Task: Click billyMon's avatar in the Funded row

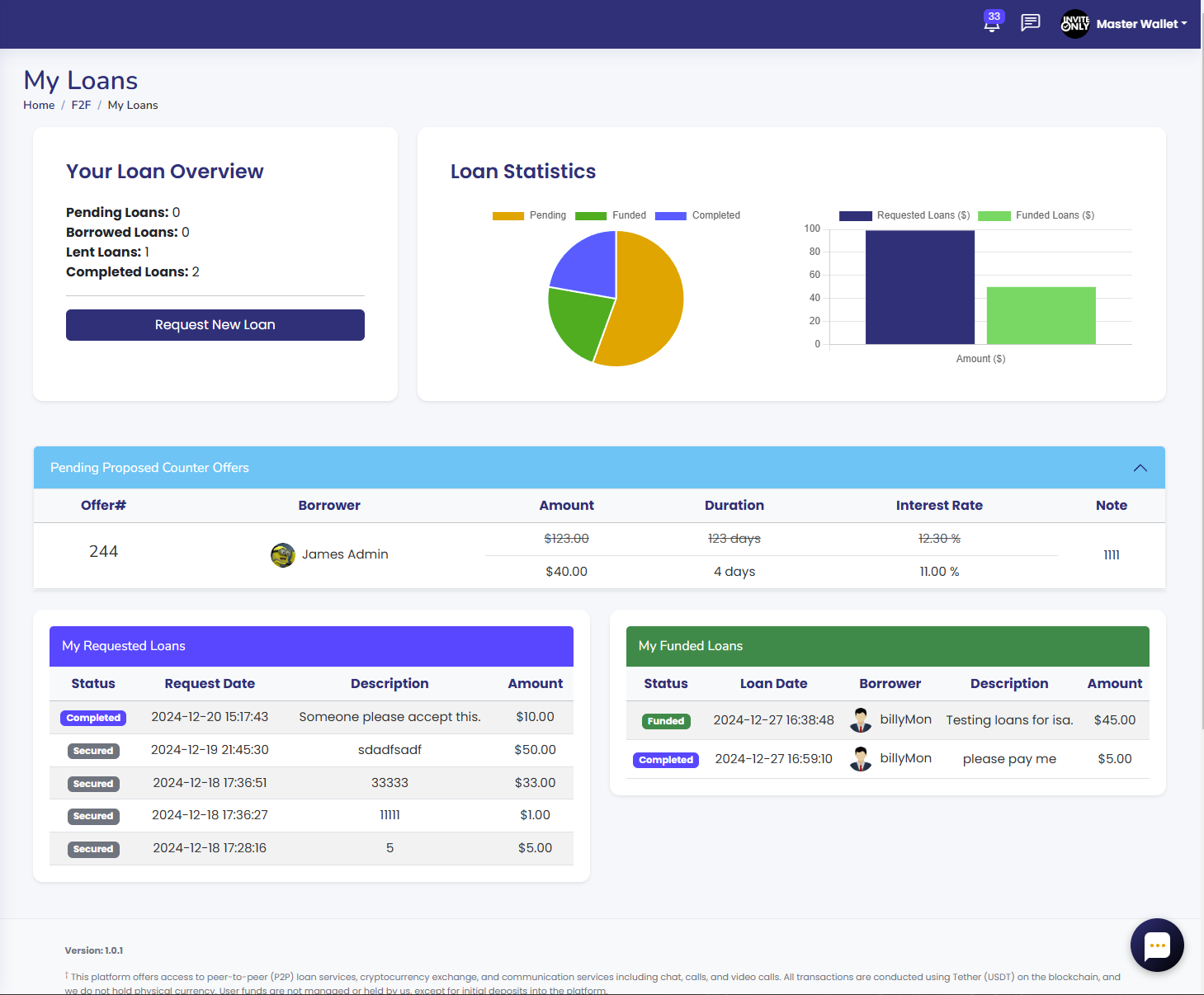Action: pyautogui.click(x=861, y=720)
